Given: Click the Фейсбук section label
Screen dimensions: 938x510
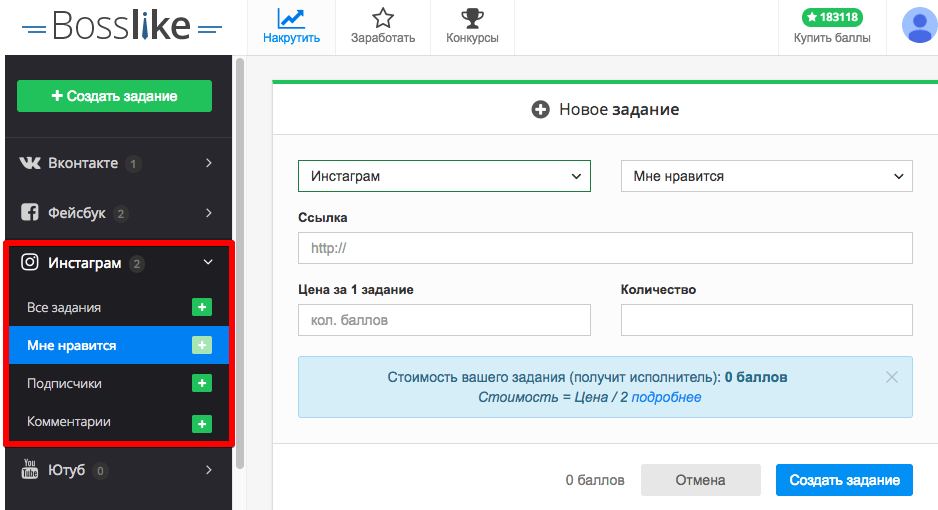Looking at the screenshot, I should click(77, 213).
